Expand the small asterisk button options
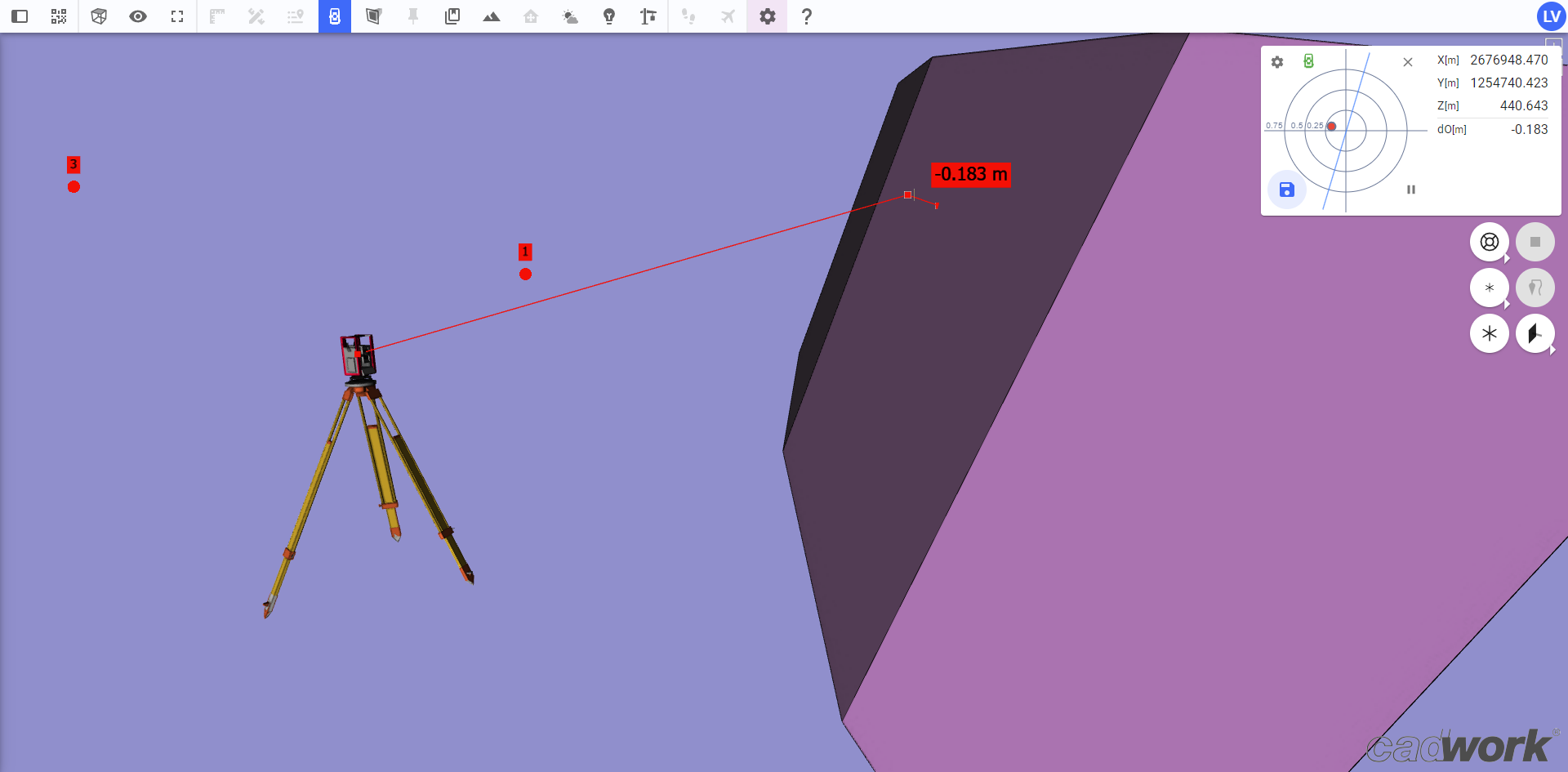Image resolution: width=1568 pixels, height=772 pixels. [1507, 304]
